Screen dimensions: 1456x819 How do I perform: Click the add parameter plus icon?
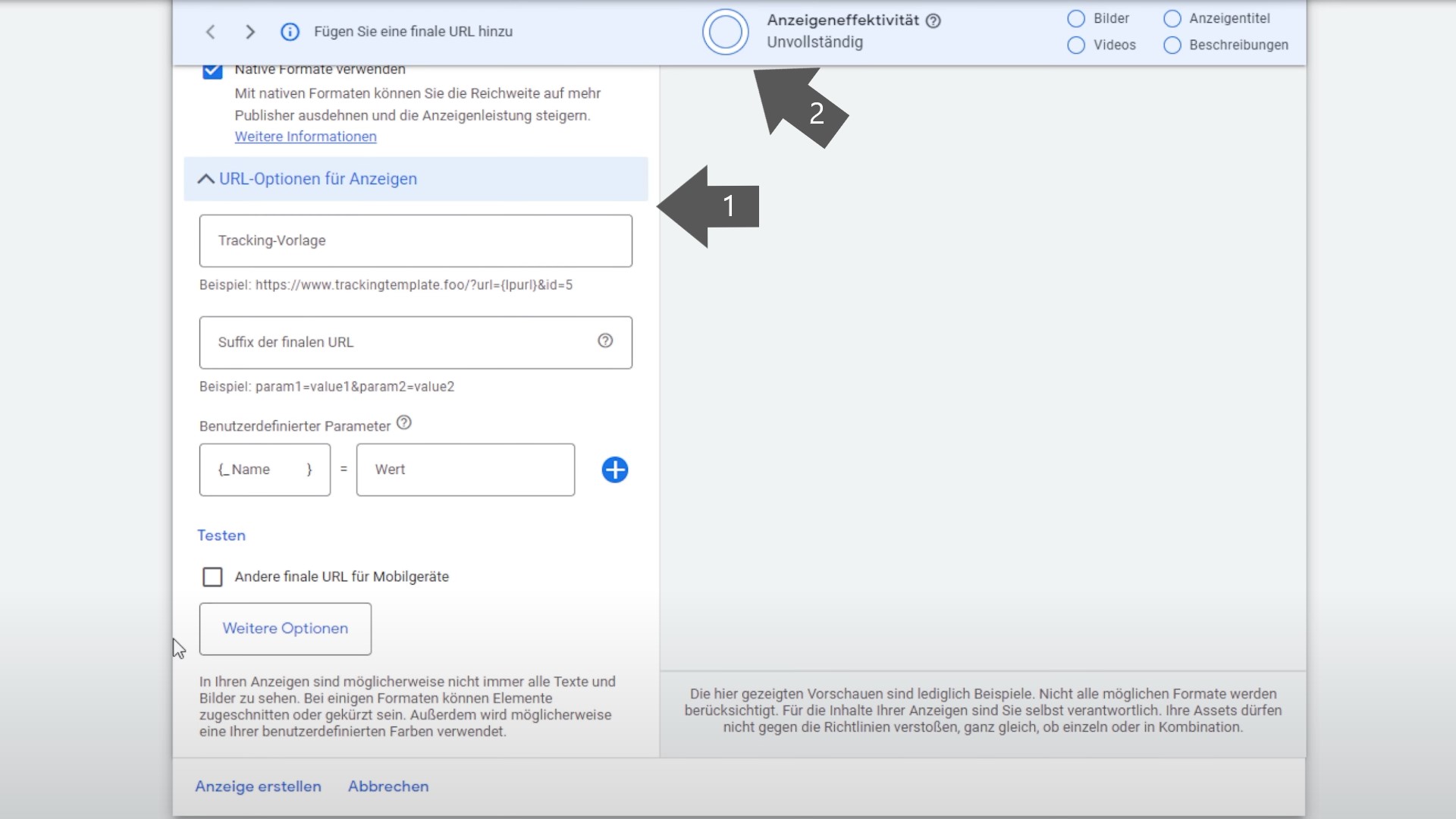(614, 470)
